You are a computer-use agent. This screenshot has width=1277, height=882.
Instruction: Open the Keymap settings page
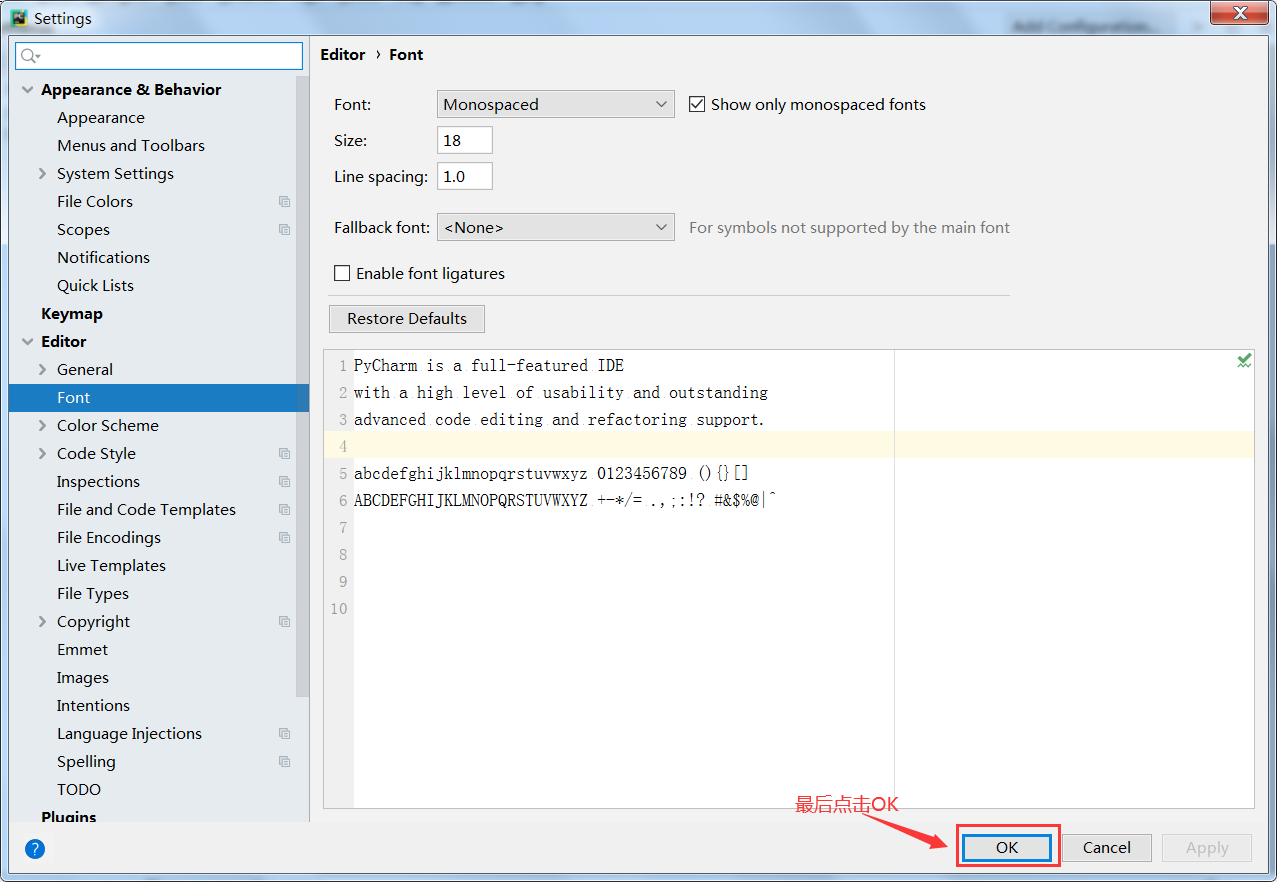[x=72, y=313]
